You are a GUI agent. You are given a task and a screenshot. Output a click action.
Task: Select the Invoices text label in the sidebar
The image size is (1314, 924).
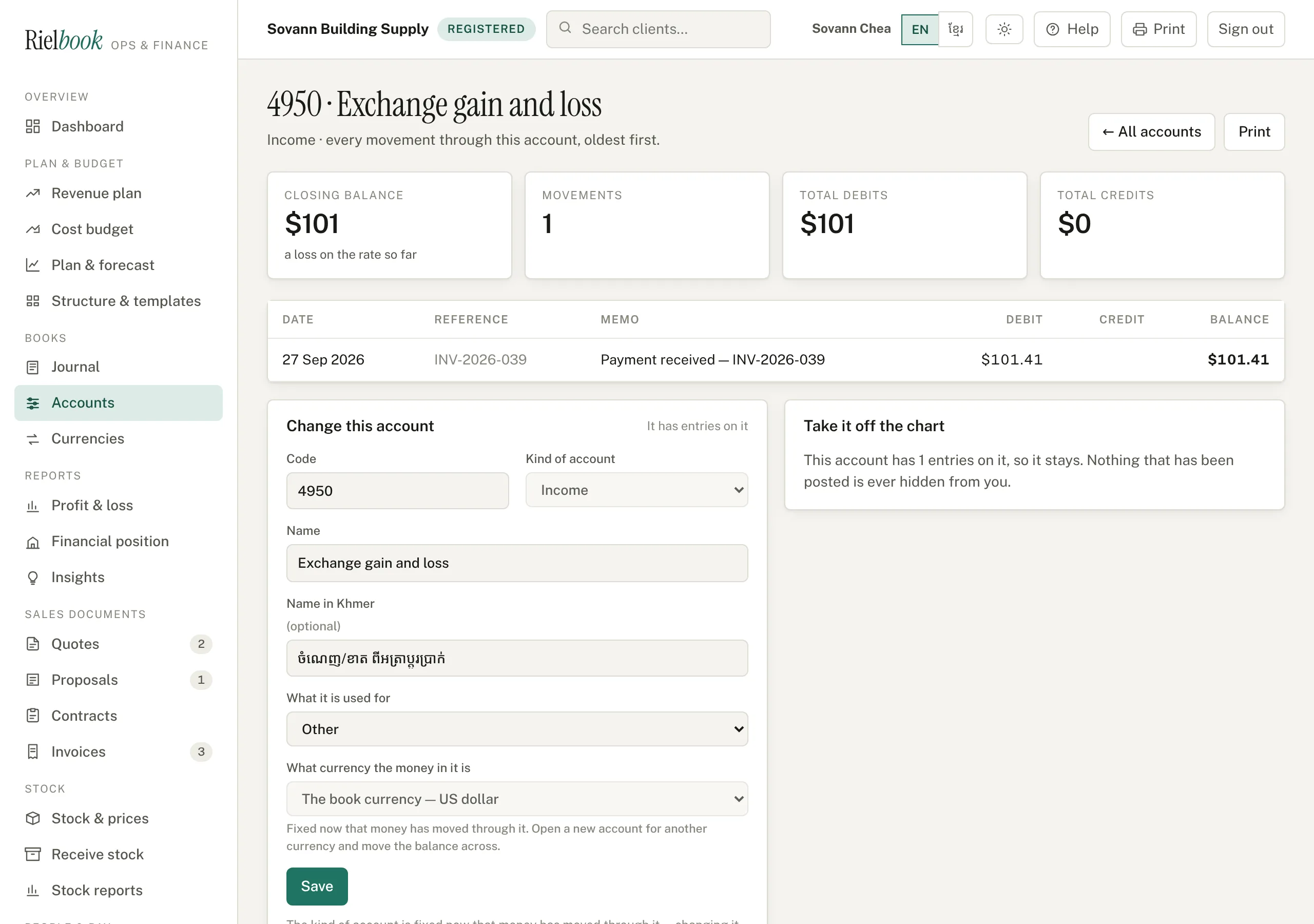tap(79, 752)
